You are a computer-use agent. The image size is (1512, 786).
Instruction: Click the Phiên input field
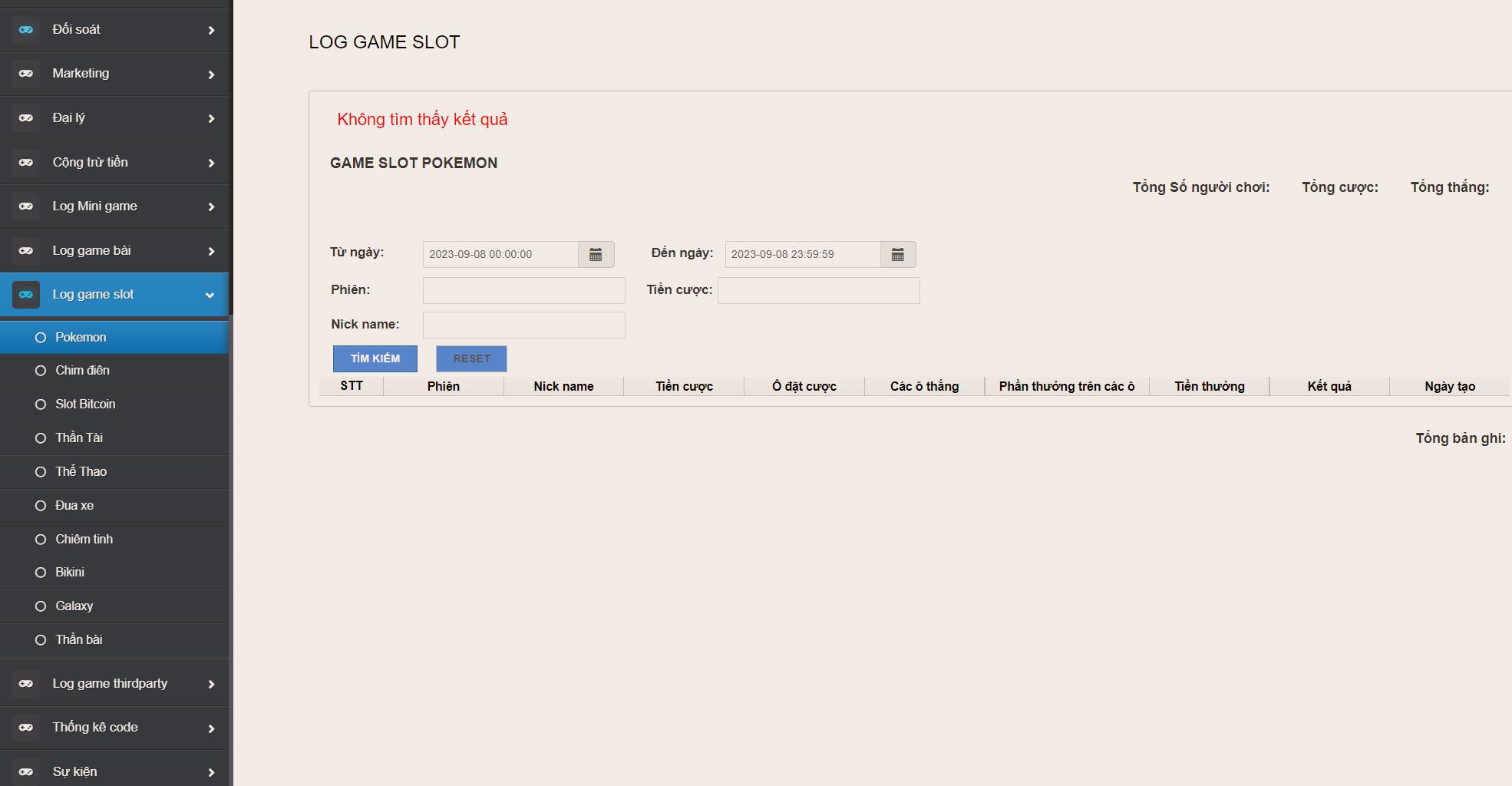coord(524,291)
